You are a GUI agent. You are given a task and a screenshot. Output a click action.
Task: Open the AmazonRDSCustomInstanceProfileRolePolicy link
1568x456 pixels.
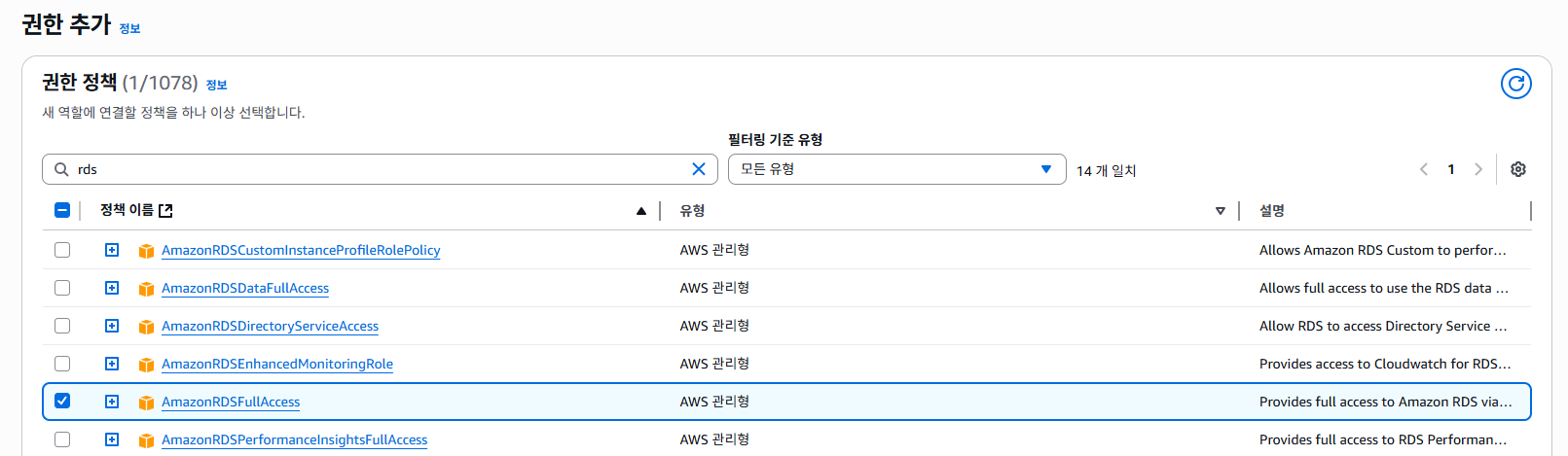click(301, 250)
